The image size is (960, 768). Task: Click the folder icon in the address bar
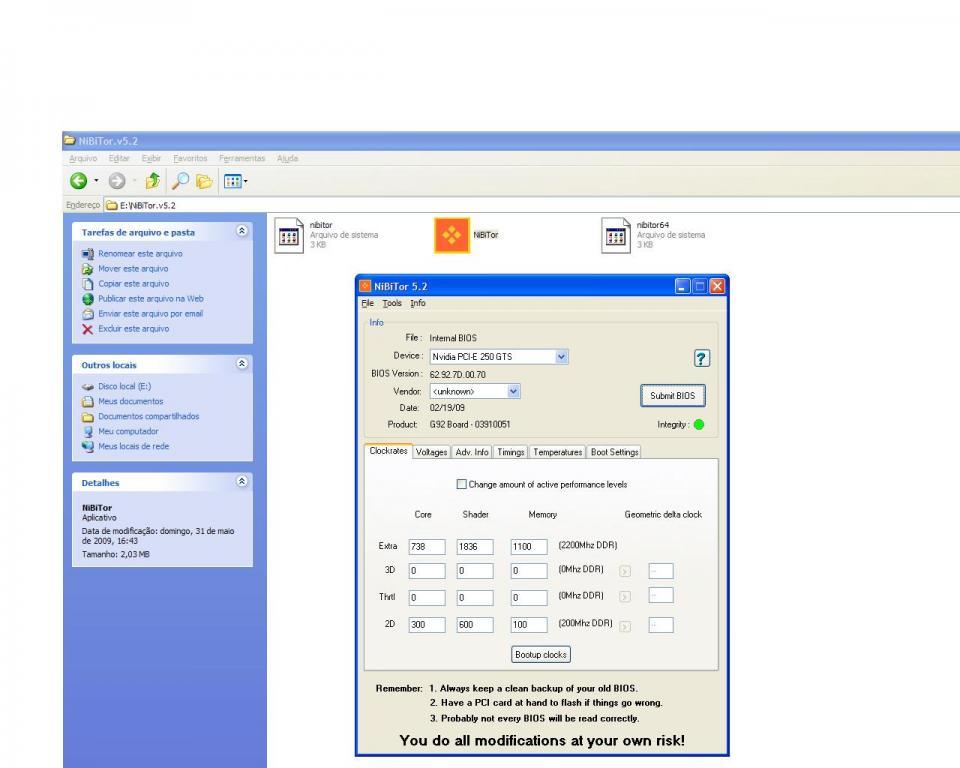point(111,205)
